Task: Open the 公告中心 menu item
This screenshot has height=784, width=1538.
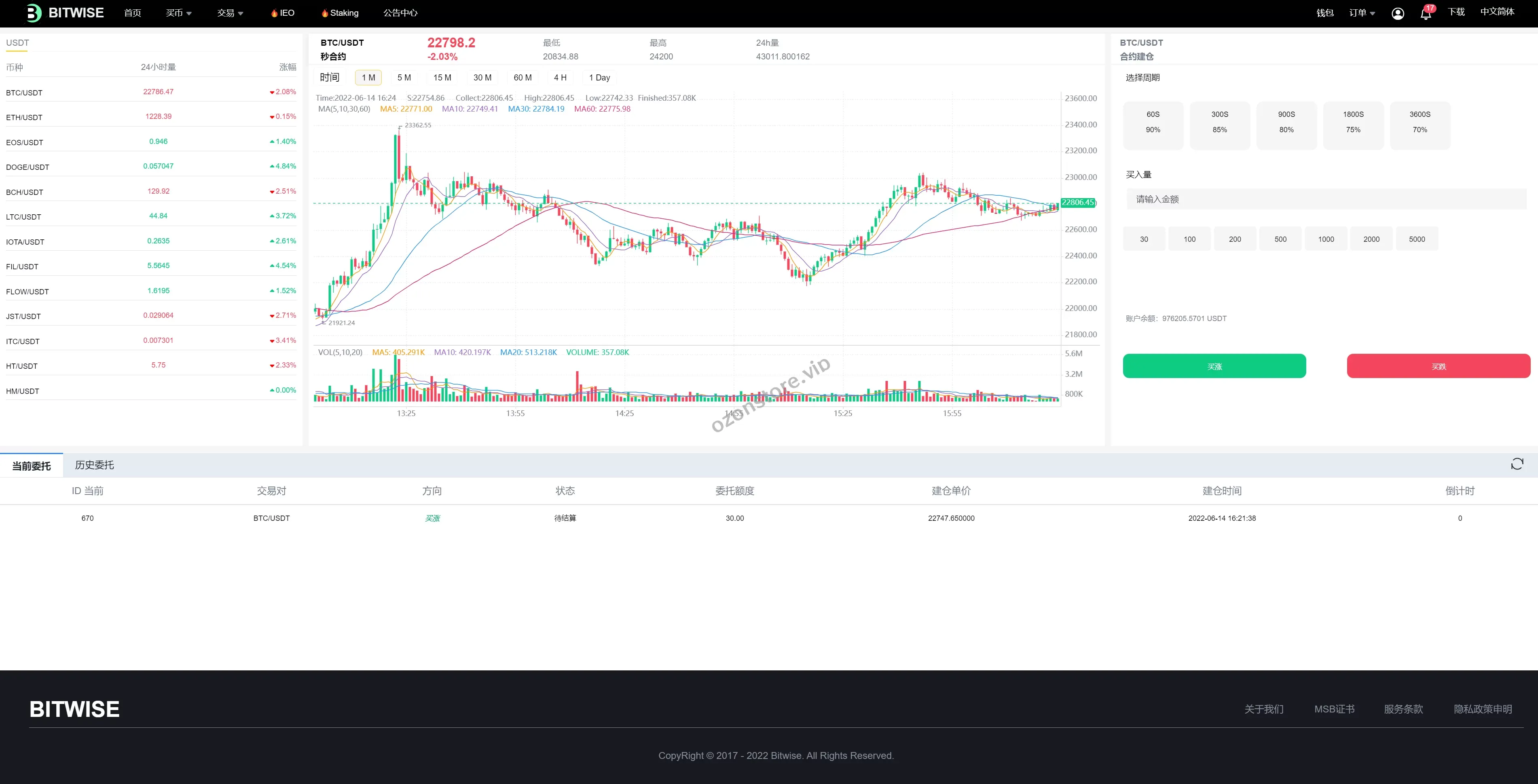Action: [400, 13]
